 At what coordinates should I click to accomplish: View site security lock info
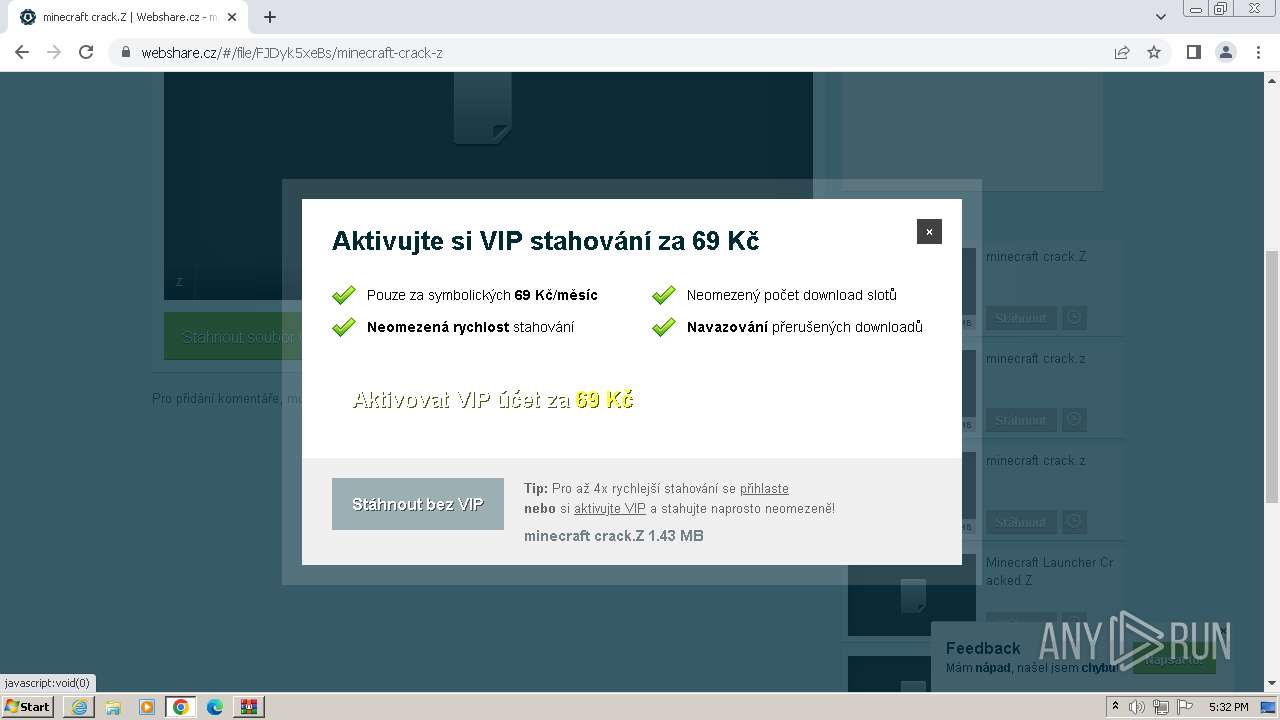(126, 52)
